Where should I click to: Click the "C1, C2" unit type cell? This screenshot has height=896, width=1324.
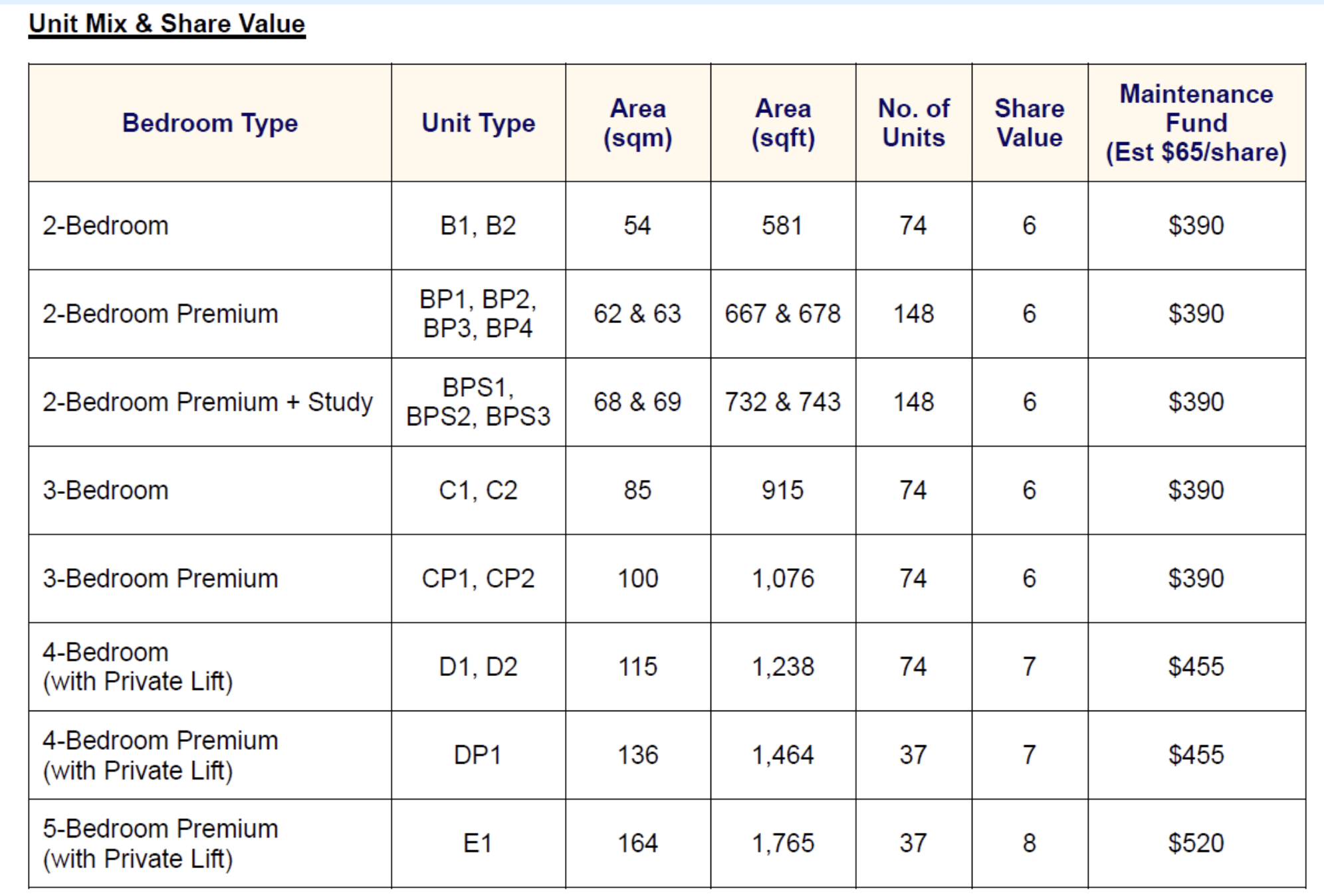tap(478, 491)
